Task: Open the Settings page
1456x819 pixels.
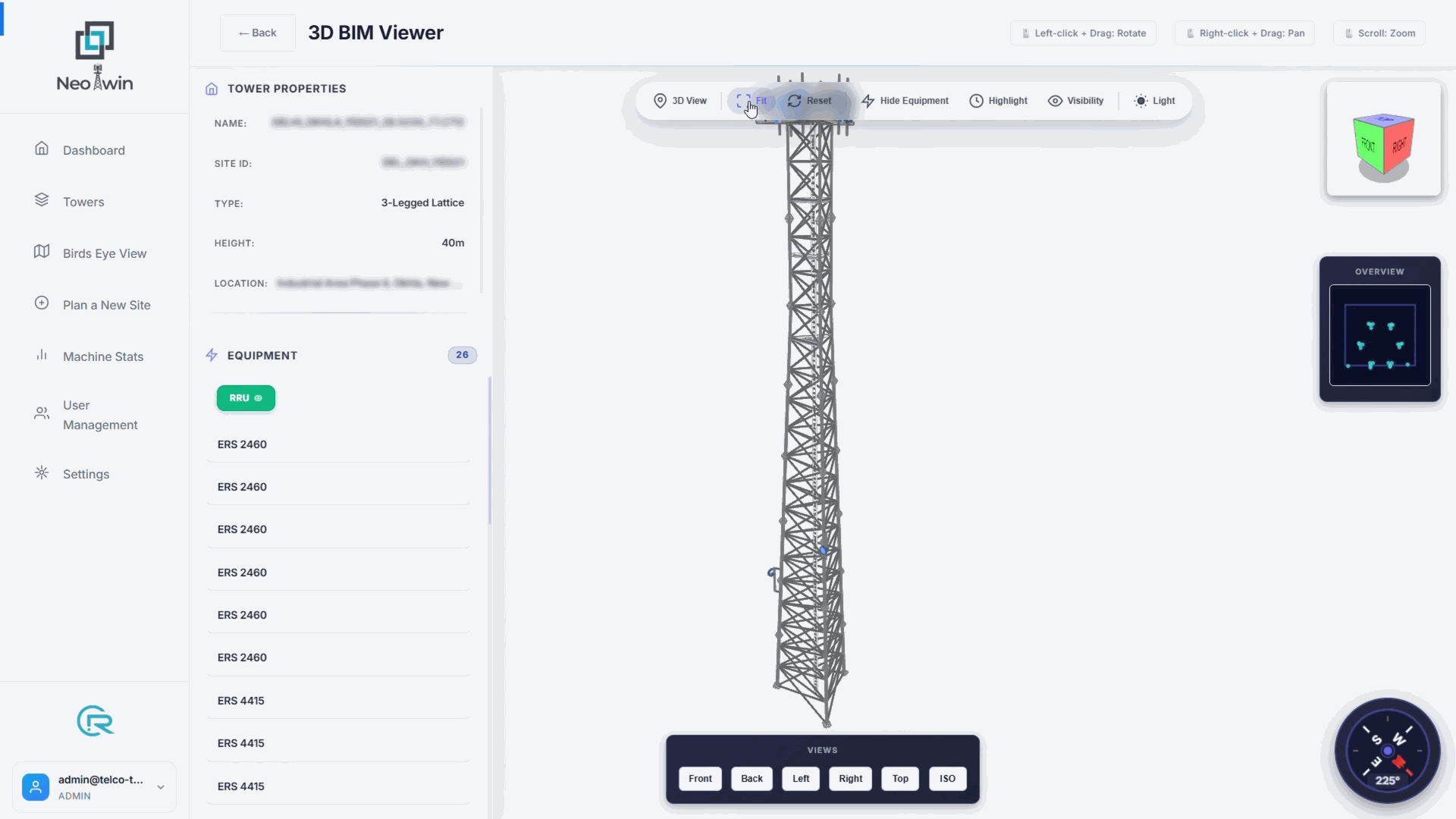Action: [x=86, y=474]
